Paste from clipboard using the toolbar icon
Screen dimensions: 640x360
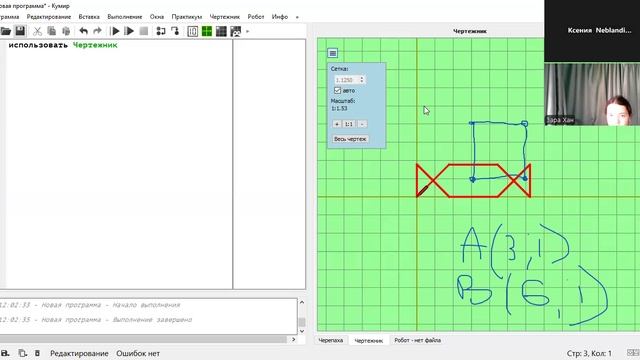coord(66,31)
